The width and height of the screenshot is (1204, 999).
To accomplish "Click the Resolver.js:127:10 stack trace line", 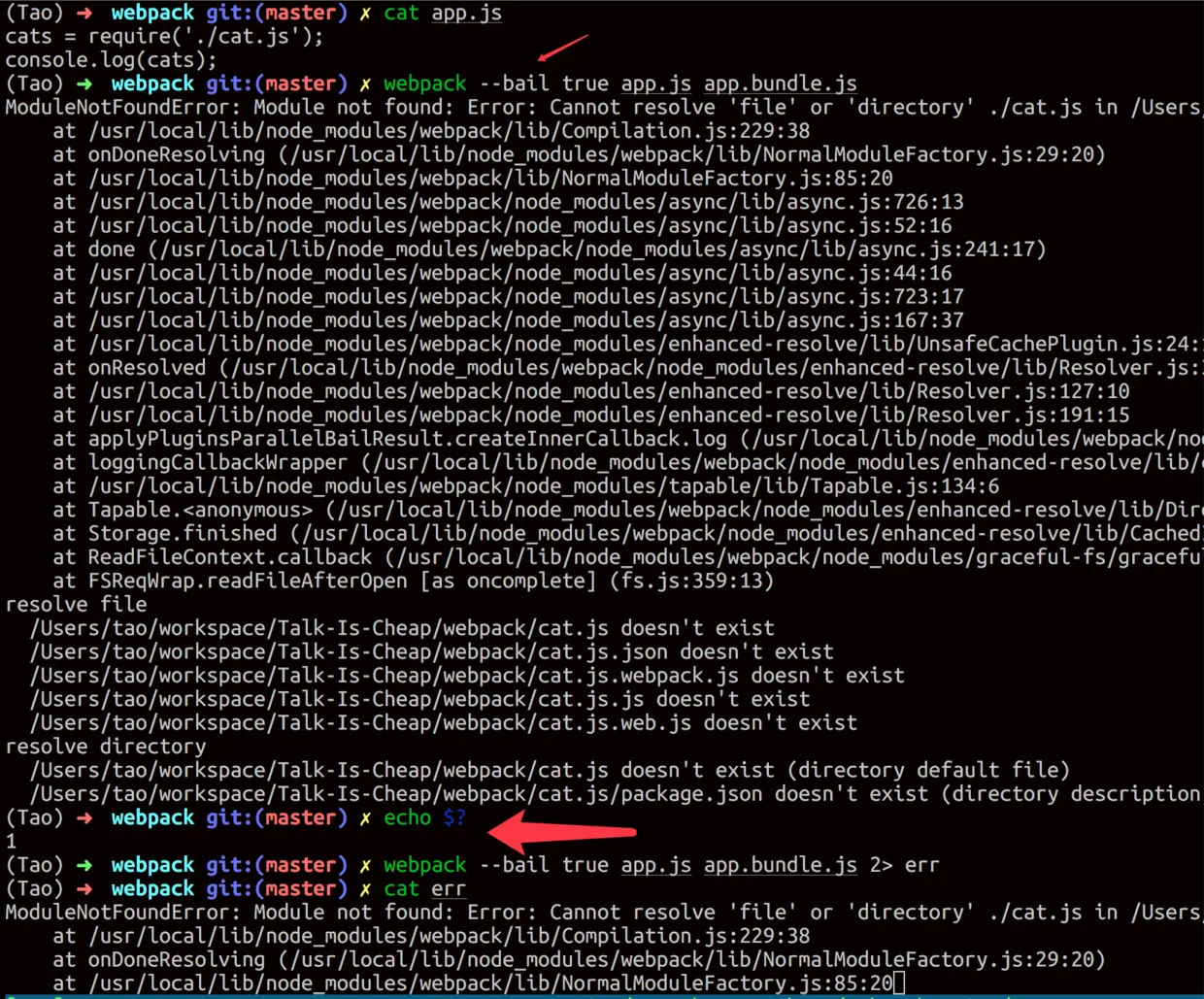I will click(591, 391).
